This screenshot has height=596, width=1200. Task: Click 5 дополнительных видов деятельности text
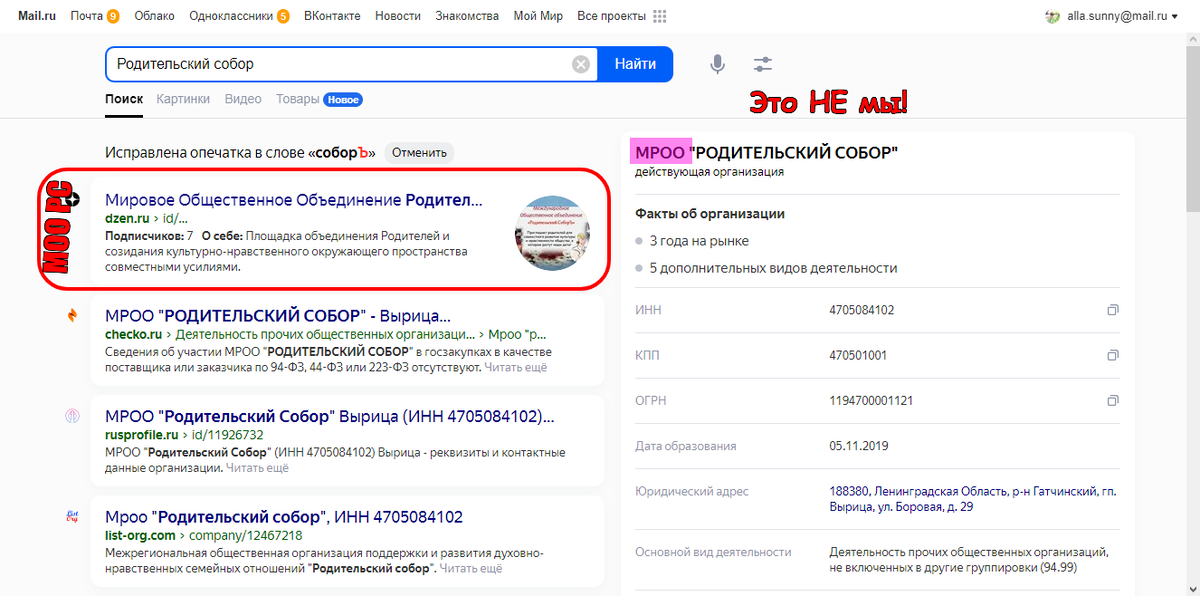click(773, 268)
